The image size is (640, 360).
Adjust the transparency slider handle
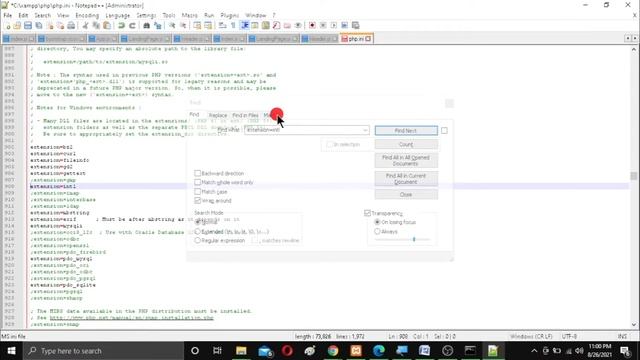414,240
